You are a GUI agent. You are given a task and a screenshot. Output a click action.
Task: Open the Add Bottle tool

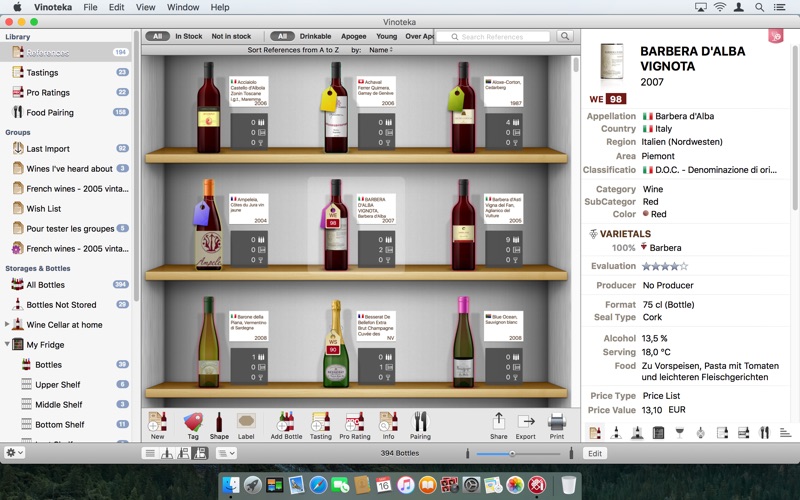coord(286,423)
